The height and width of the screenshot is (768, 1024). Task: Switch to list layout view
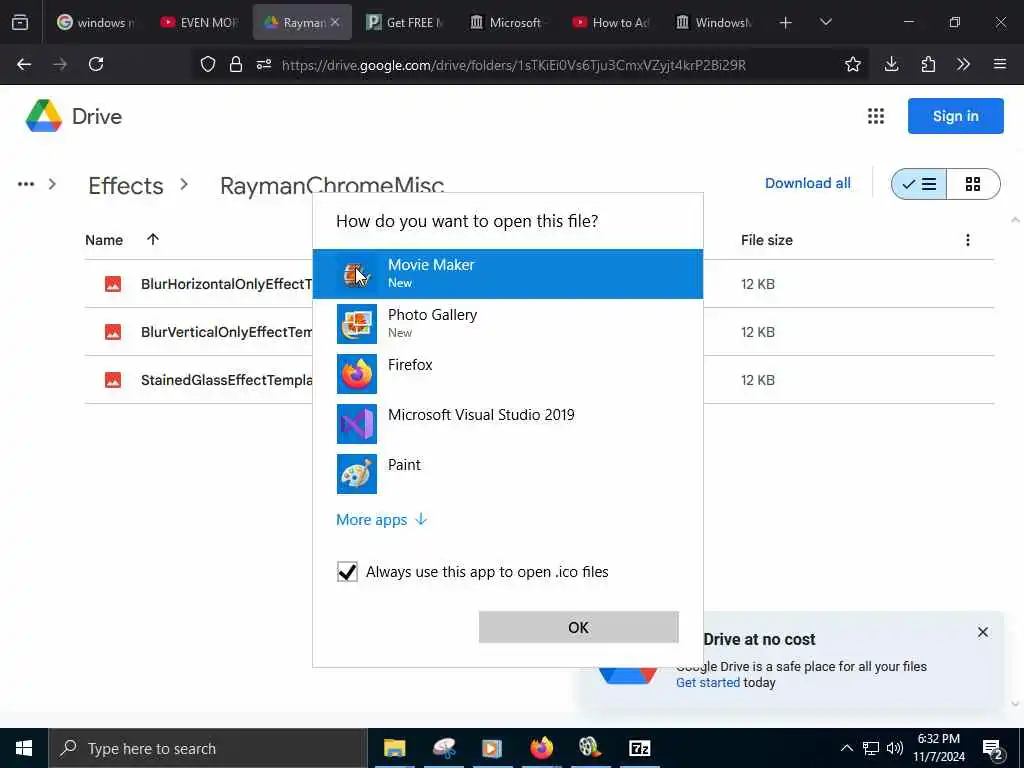[919, 184]
